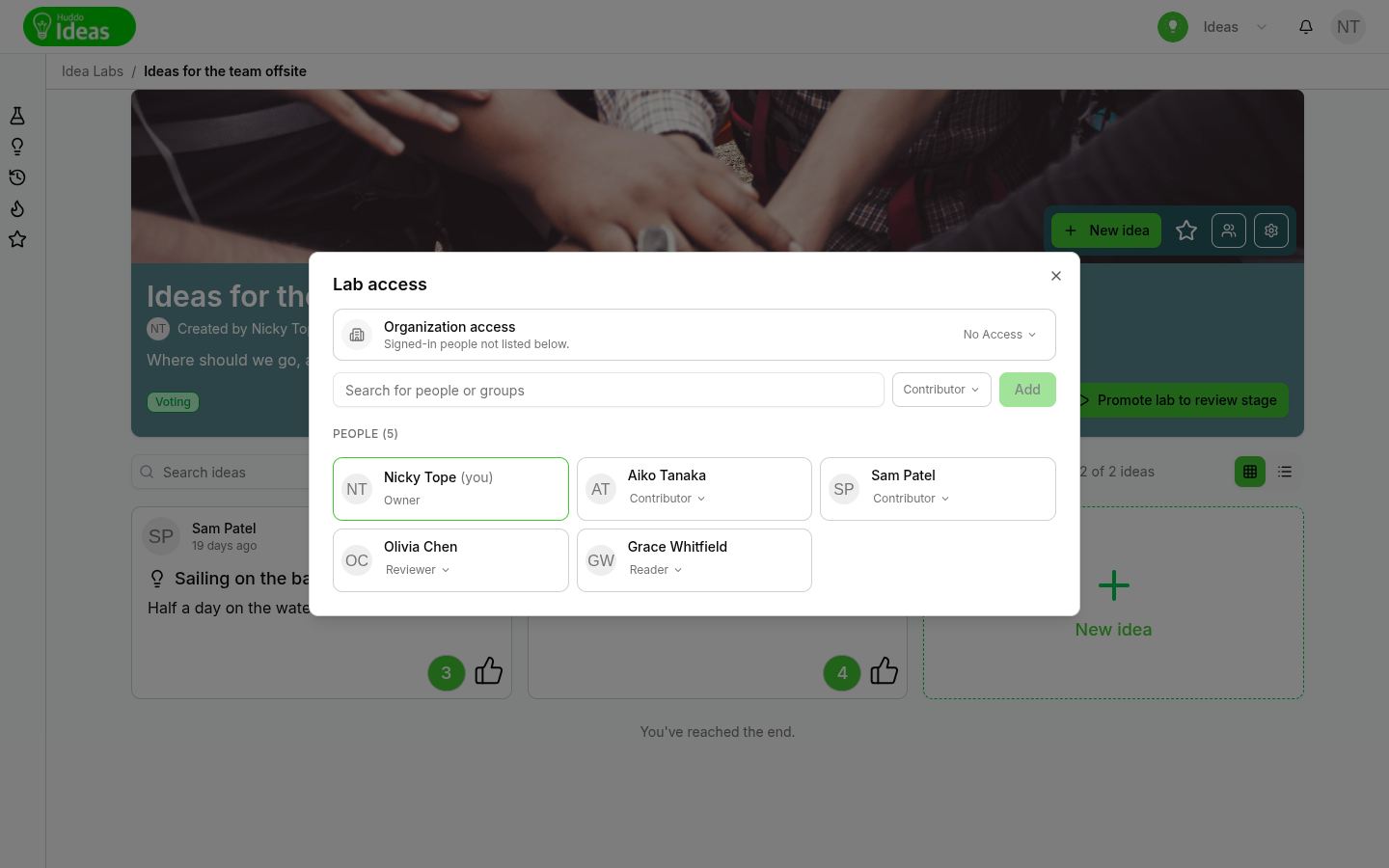Open the Contributor role dropdown beside Add
The image size is (1389, 868).
pos(941,390)
